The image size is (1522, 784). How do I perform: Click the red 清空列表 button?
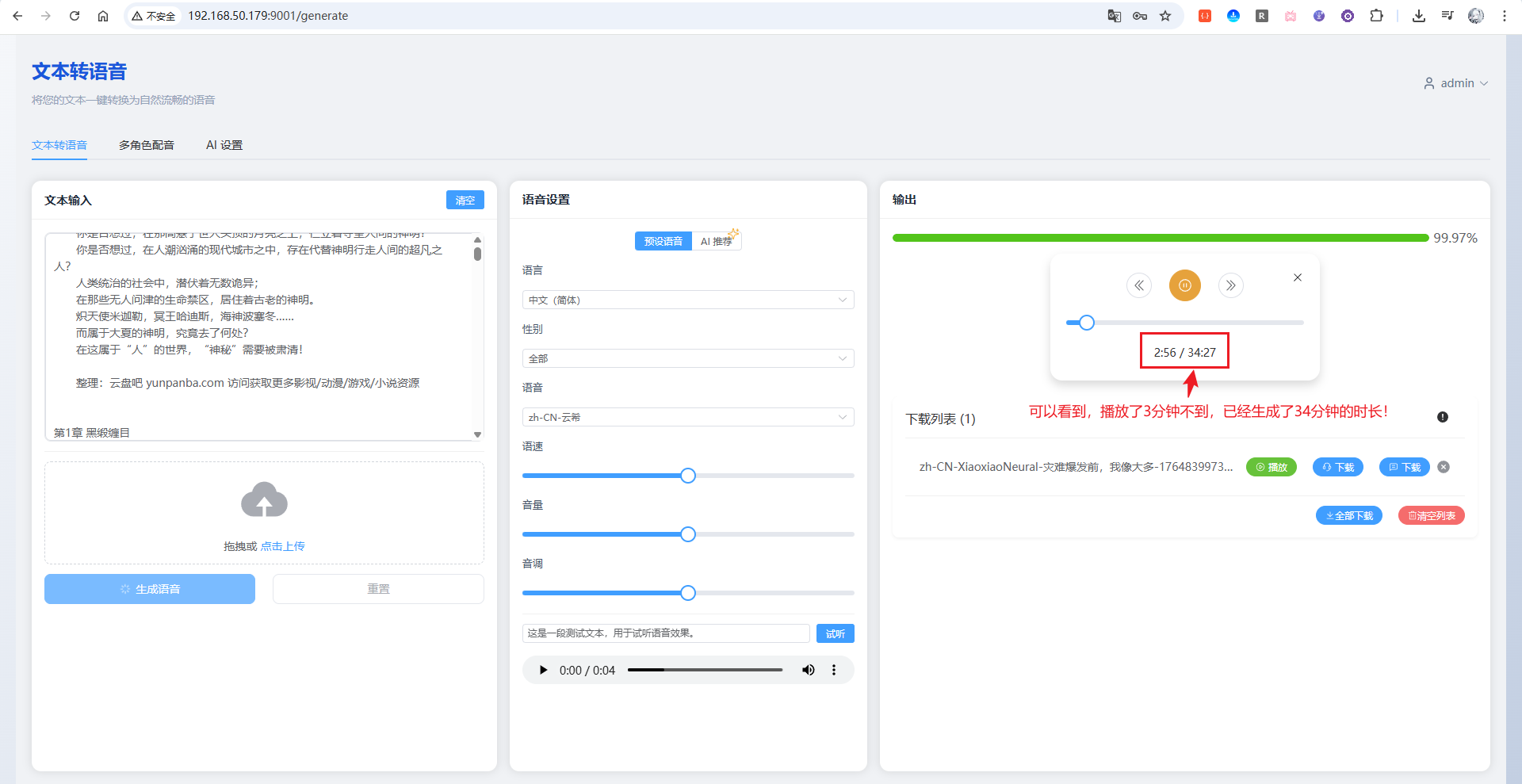click(1431, 515)
